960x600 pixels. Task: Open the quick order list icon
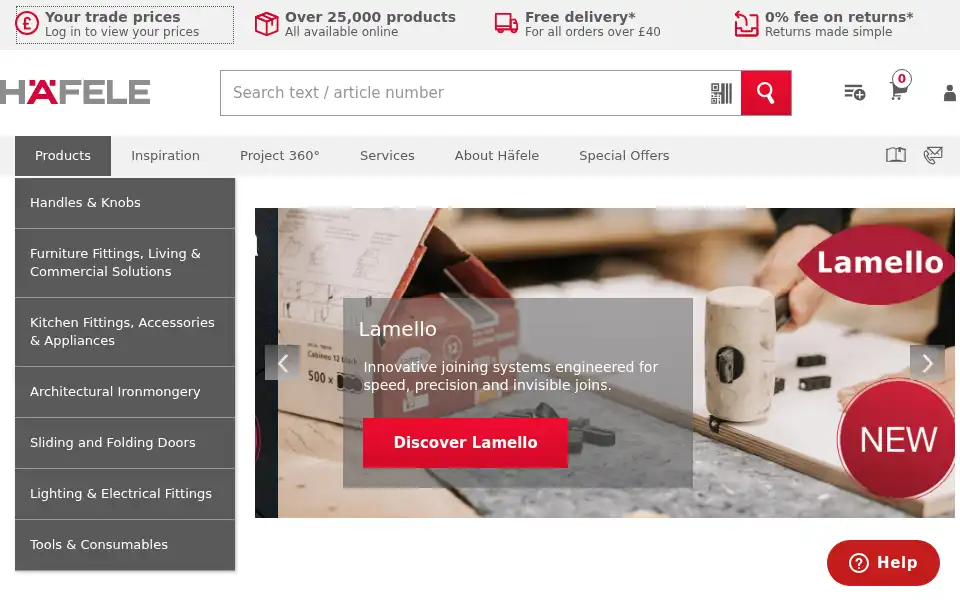[x=855, y=92]
